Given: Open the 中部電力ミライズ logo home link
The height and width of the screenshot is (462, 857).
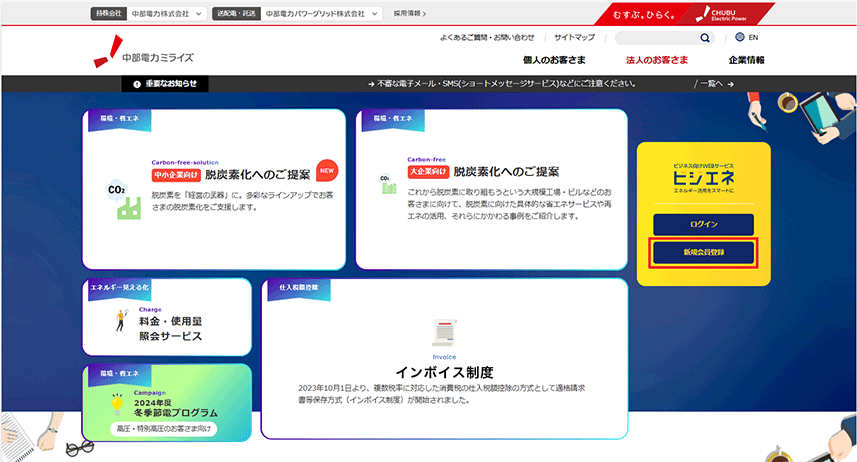Looking at the screenshot, I should coord(144,52).
